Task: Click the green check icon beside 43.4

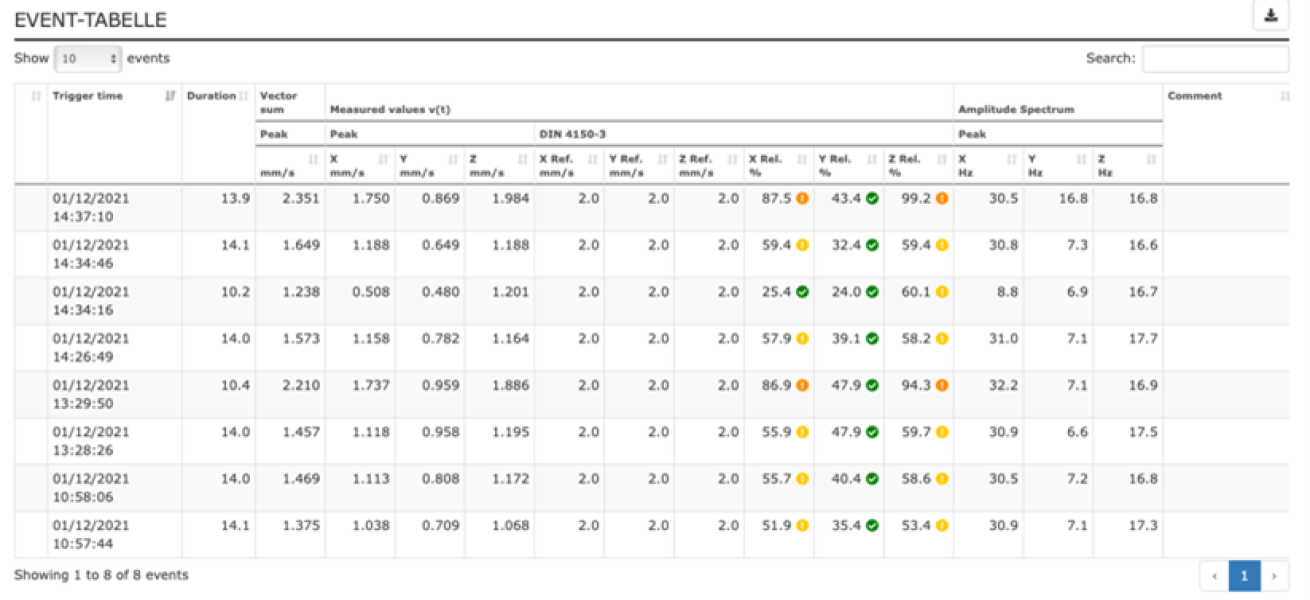Action: [x=875, y=200]
